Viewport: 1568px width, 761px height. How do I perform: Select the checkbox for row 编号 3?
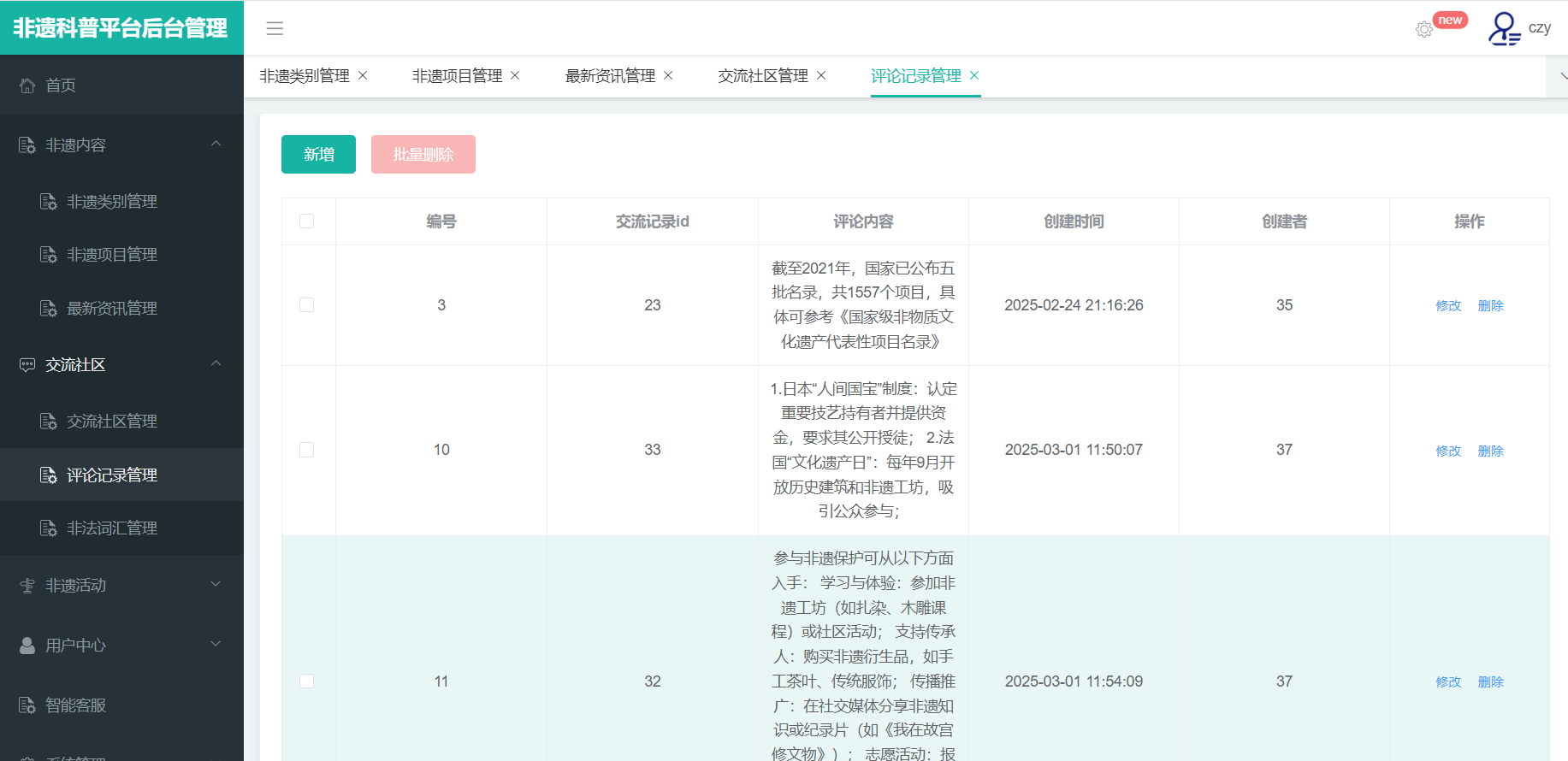tap(307, 305)
